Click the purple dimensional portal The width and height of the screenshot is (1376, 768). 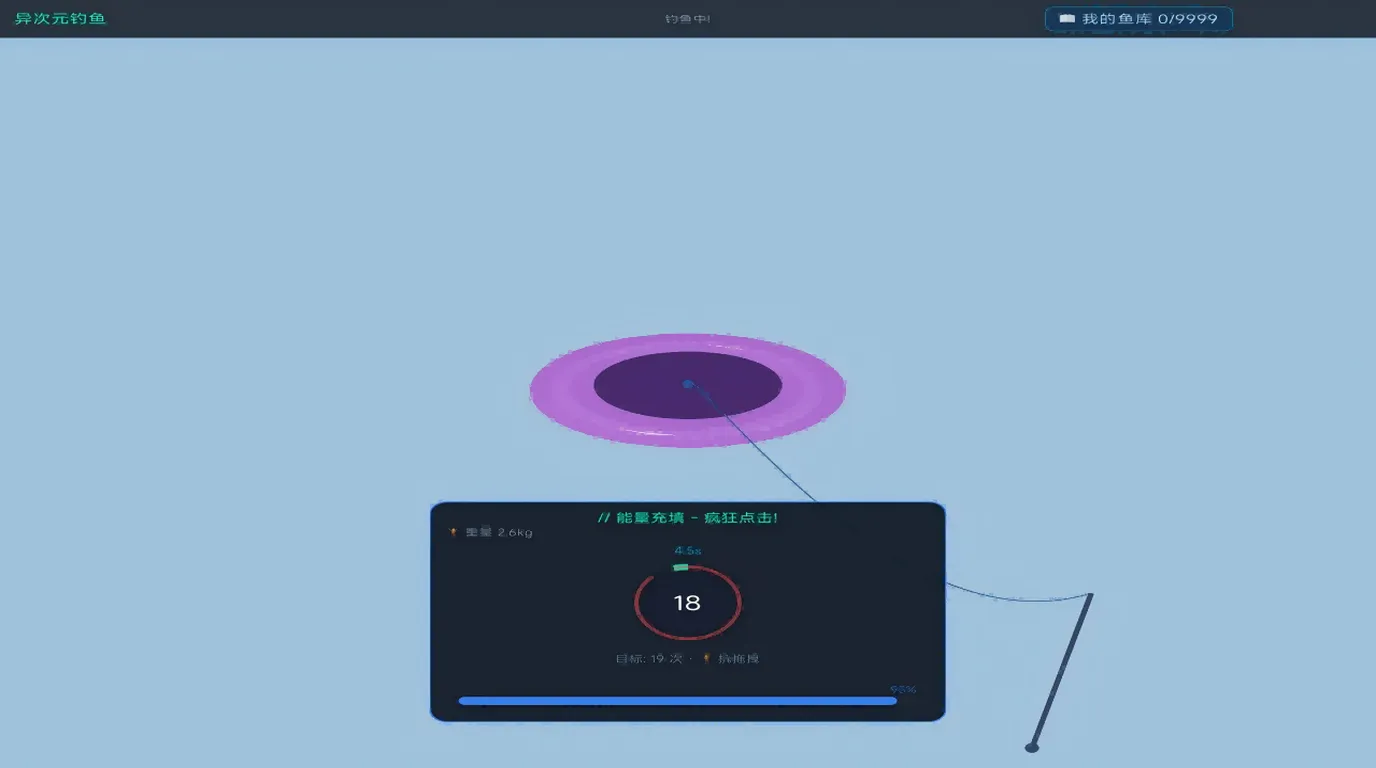(x=688, y=389)
